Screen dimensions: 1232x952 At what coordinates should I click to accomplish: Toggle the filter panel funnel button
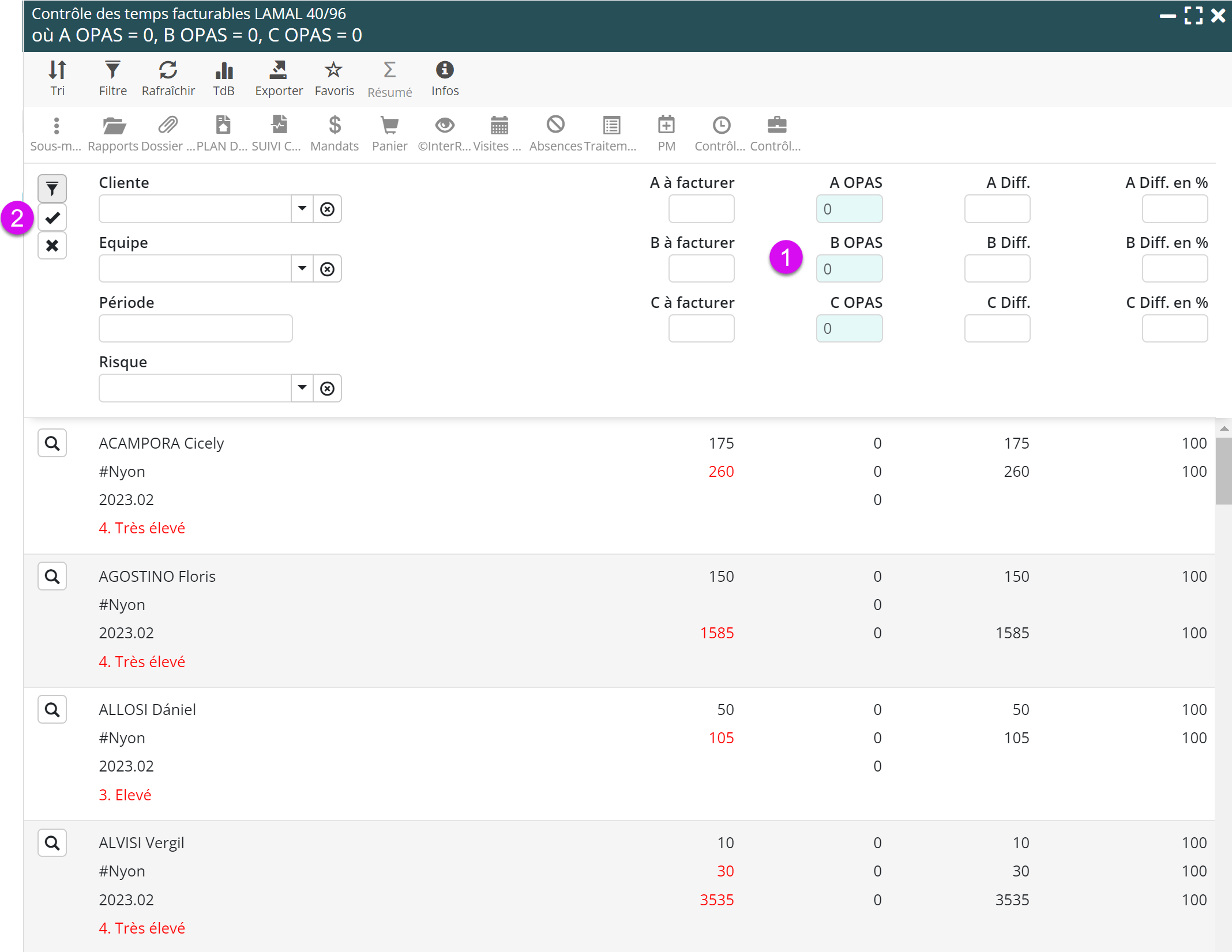tap(52, 189)
